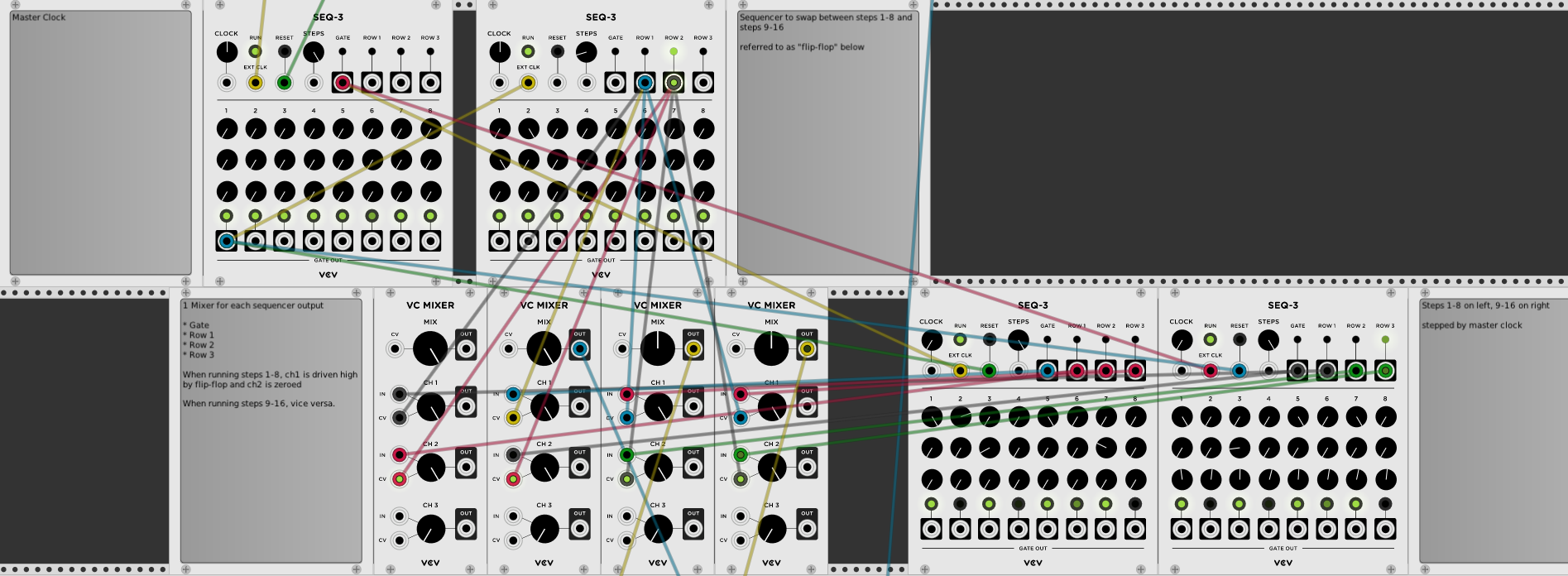Screen dimensions: 1568x576
Task: Click MIX knob on third VC MIXER
Action: point(657,348)
